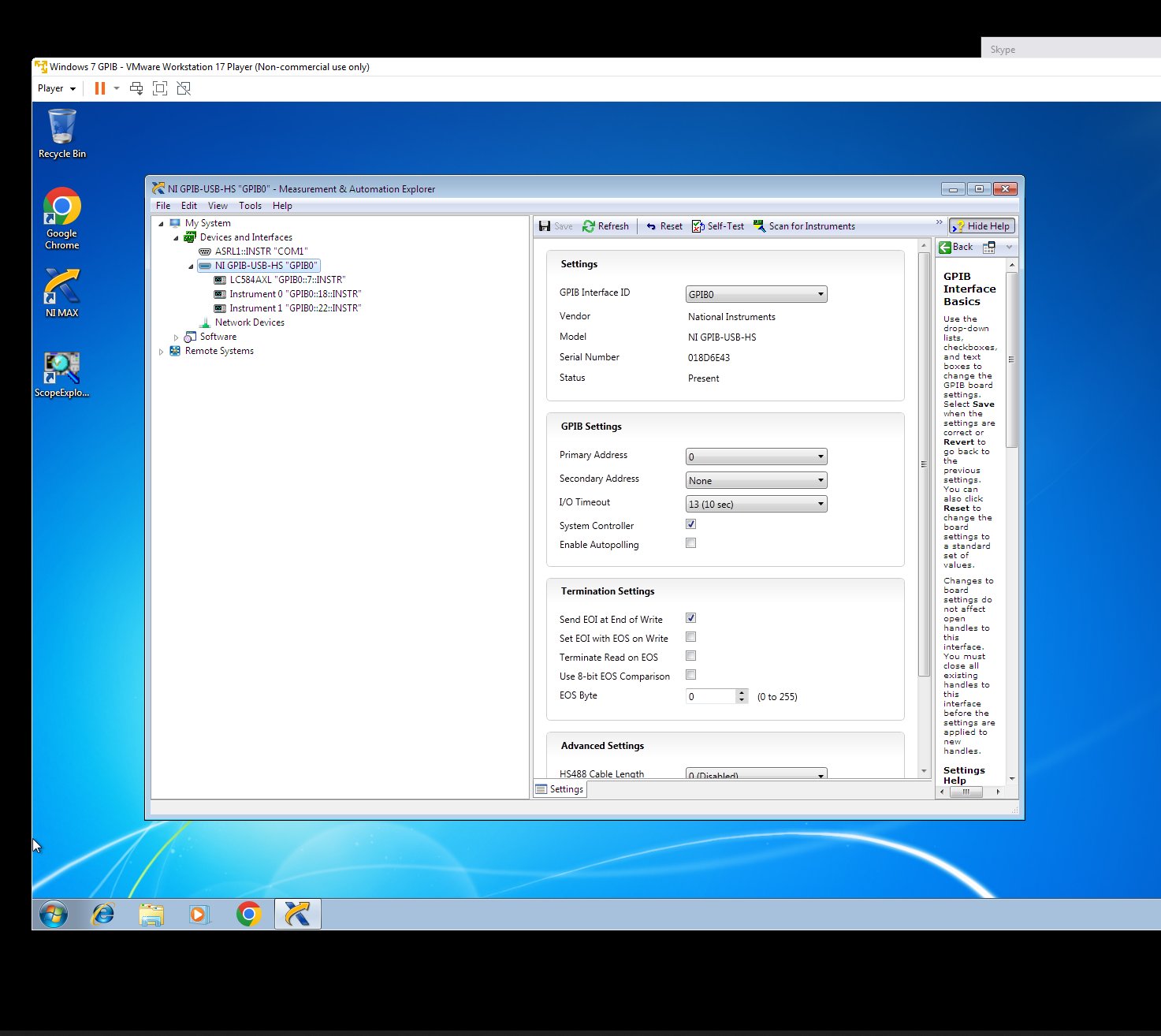Select Instrument 1 GPIB0::22::INSTR
This screenshot has height=1036, width=1161.
pos(288,308)
